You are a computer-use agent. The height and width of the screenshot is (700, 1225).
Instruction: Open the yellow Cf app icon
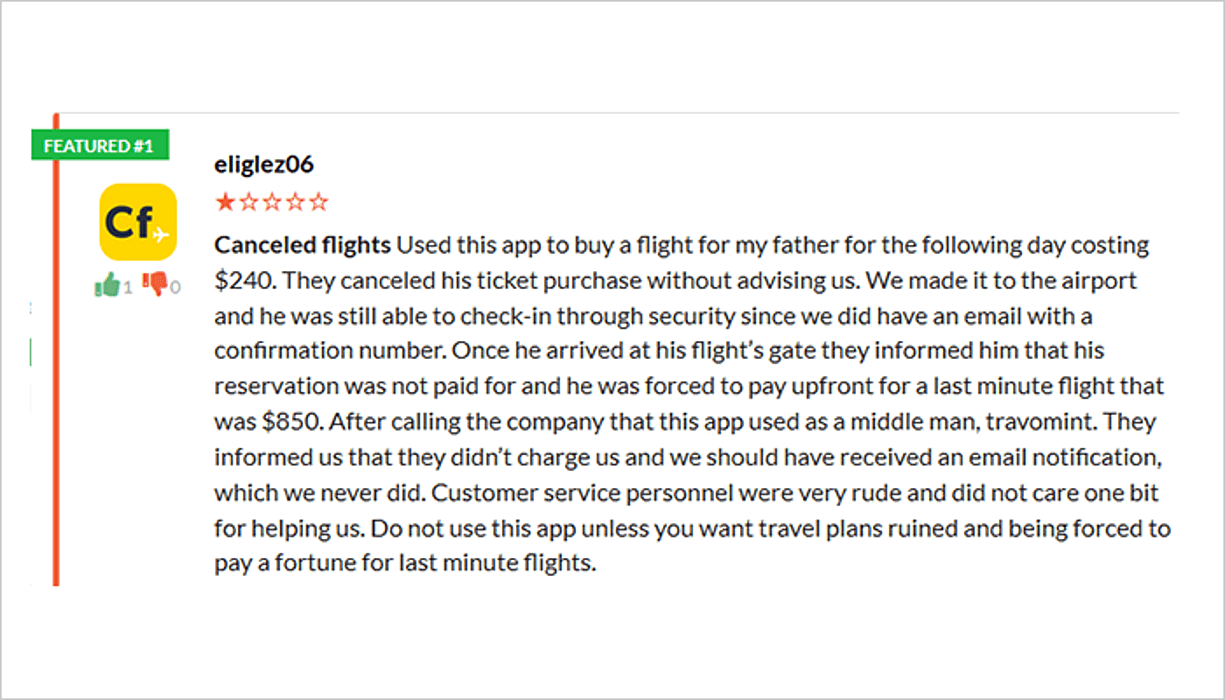coord(138,222)
